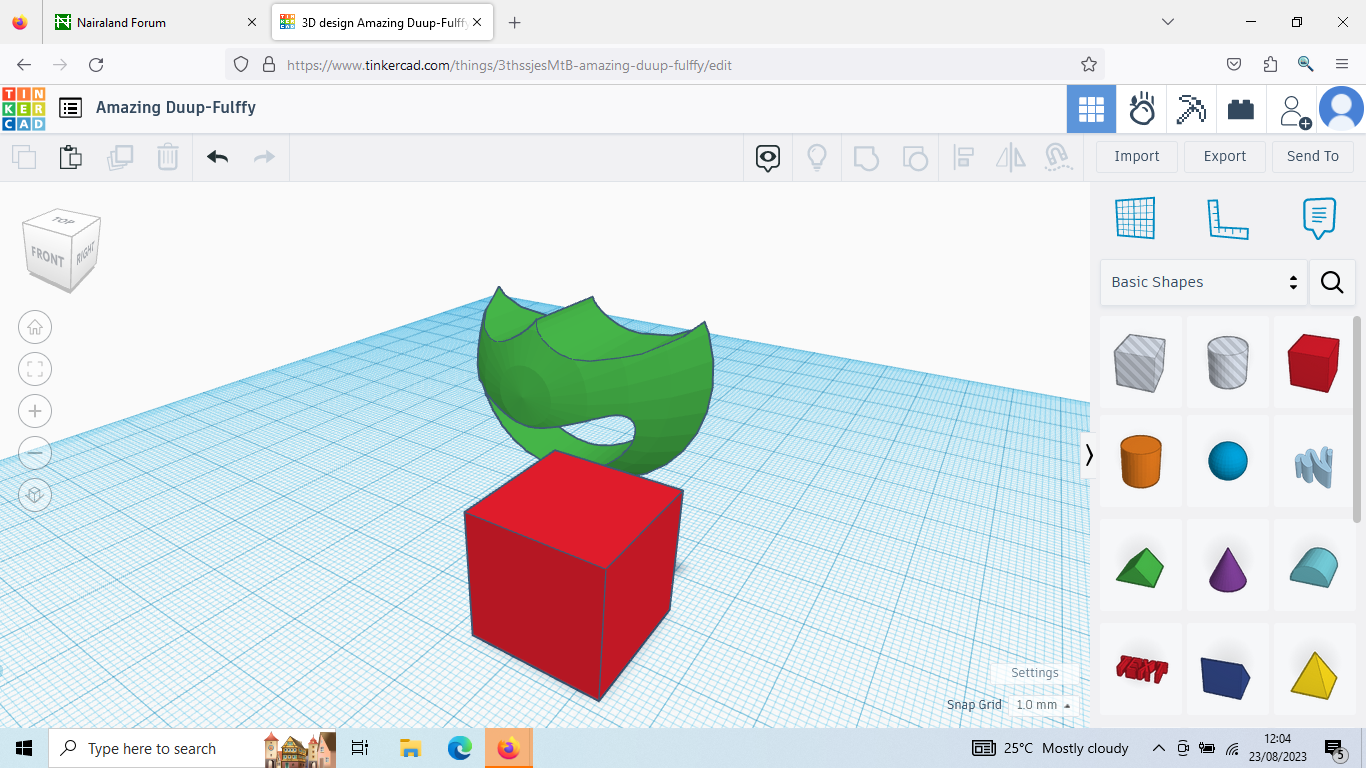
Task: Click the Export button
Action: coord(1224,156)
